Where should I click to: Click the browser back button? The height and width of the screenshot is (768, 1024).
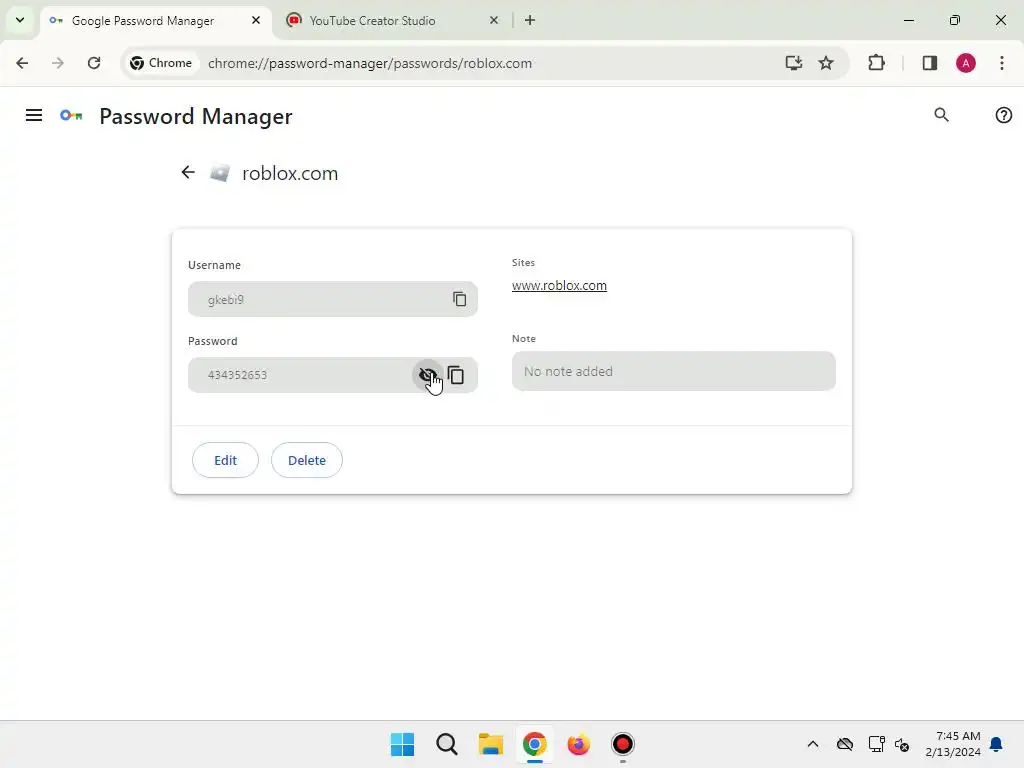(22, 63)
